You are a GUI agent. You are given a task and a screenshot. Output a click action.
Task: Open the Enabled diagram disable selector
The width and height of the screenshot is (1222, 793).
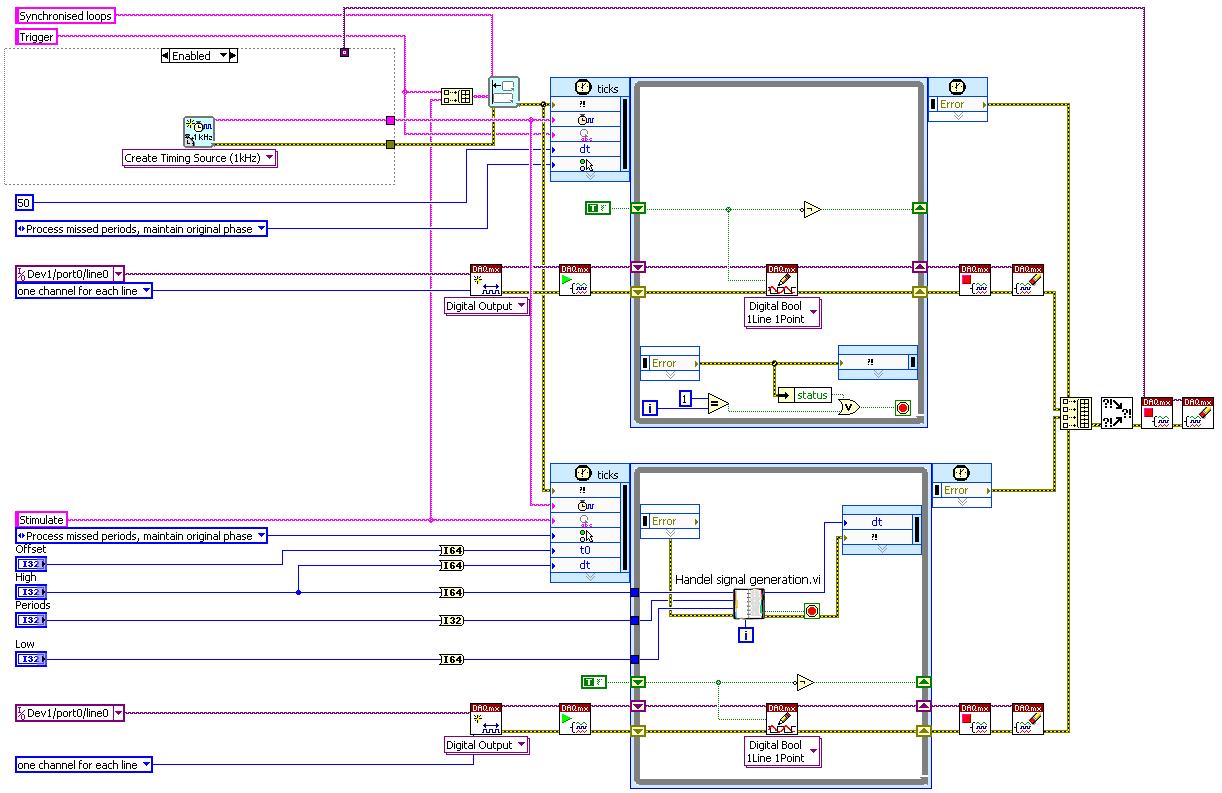click(x=199, y=56)
